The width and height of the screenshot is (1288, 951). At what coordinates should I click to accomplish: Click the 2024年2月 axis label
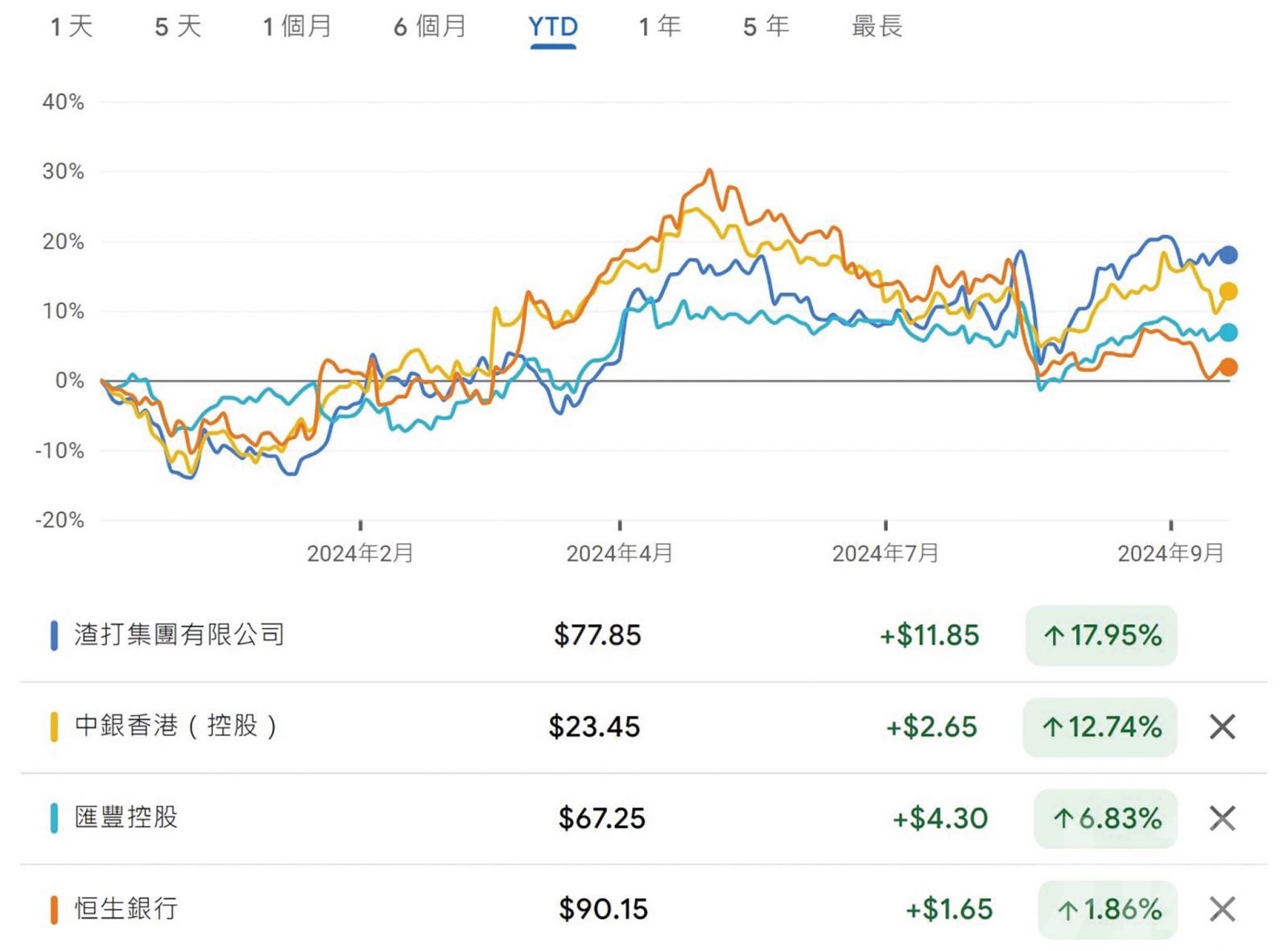[360, 553]
